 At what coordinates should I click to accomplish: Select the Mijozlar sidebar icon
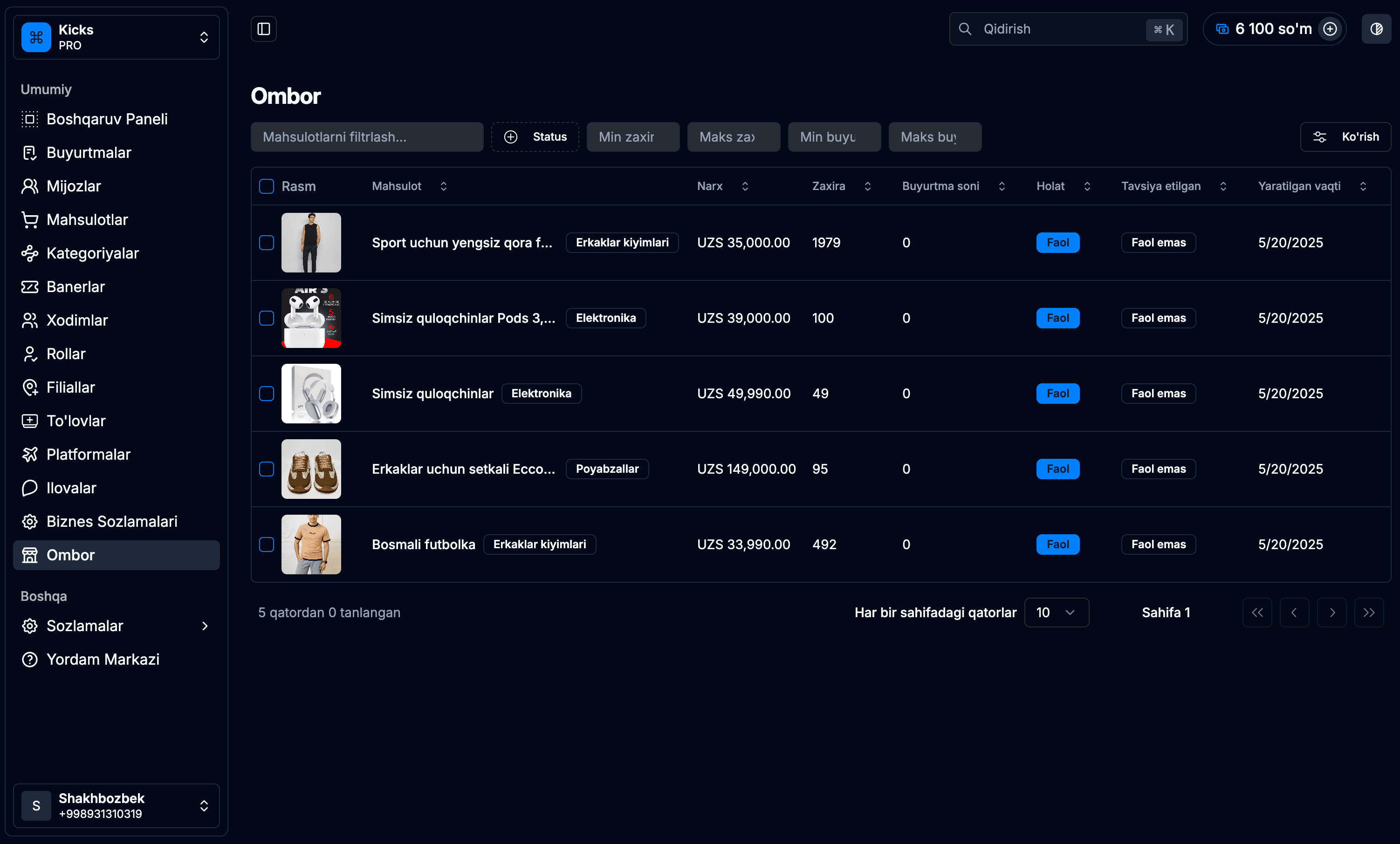click(x=30, y=186)
